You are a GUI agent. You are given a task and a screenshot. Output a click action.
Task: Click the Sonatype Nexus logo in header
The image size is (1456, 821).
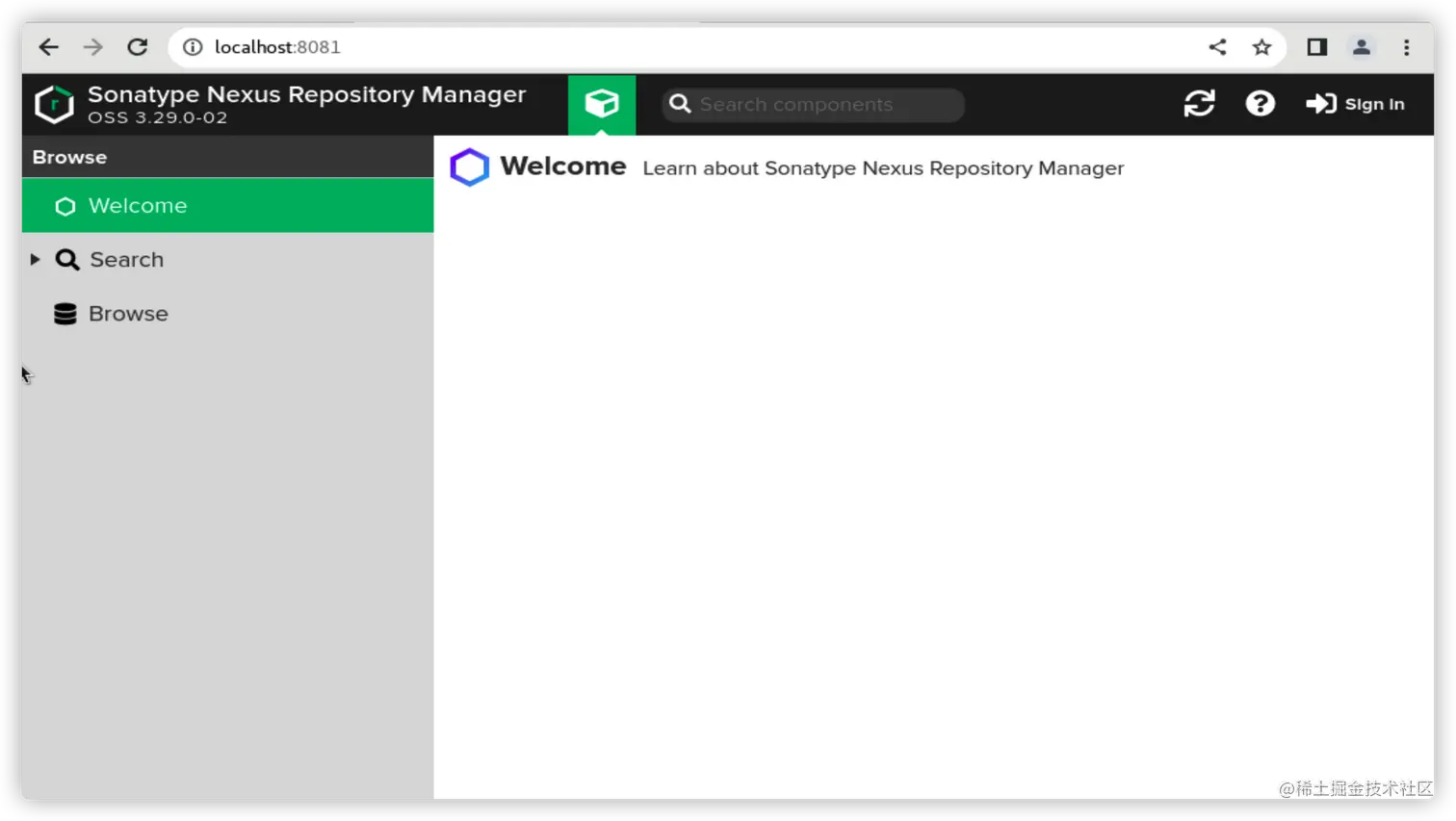54,104
